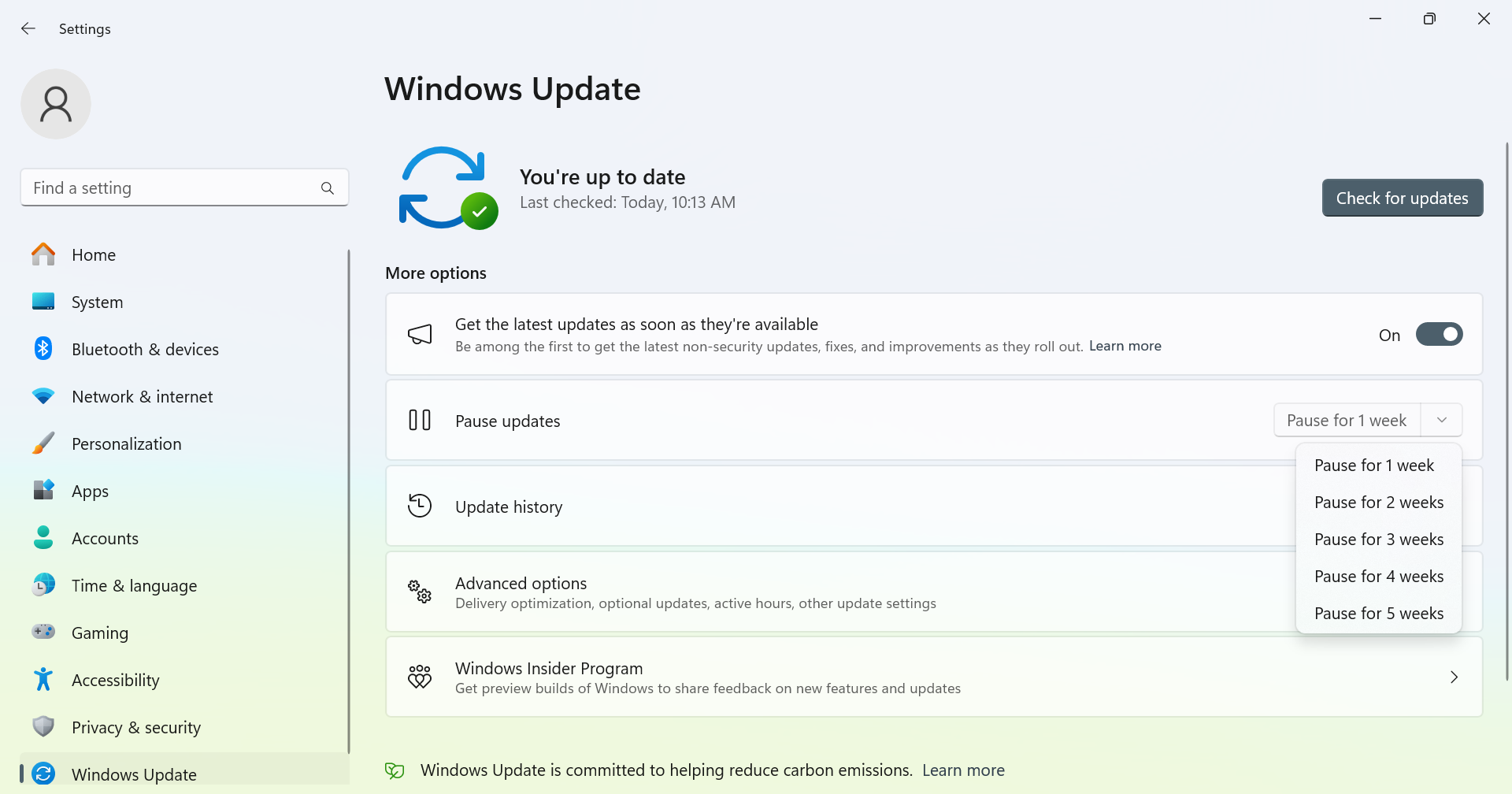Go to Apps settings
The width and height of the screenshot is (1512, 794).
(183, 491)
